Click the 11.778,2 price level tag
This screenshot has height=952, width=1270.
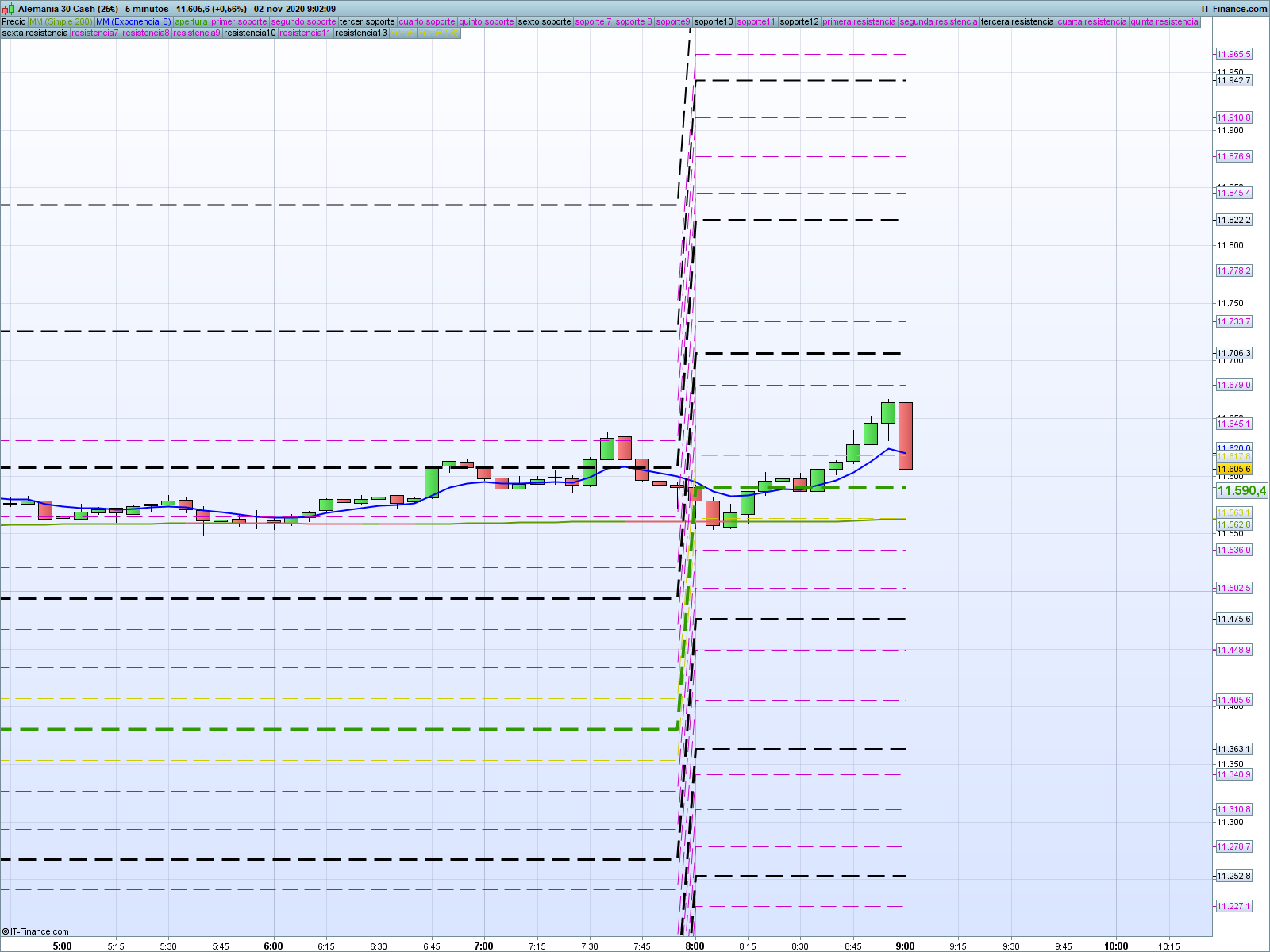click(1234, 271)
